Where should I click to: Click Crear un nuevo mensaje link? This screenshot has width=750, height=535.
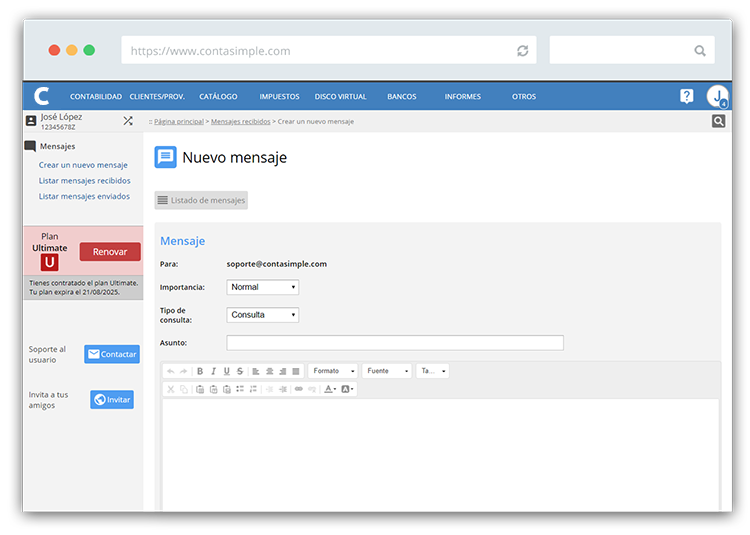tap(83, 165)
